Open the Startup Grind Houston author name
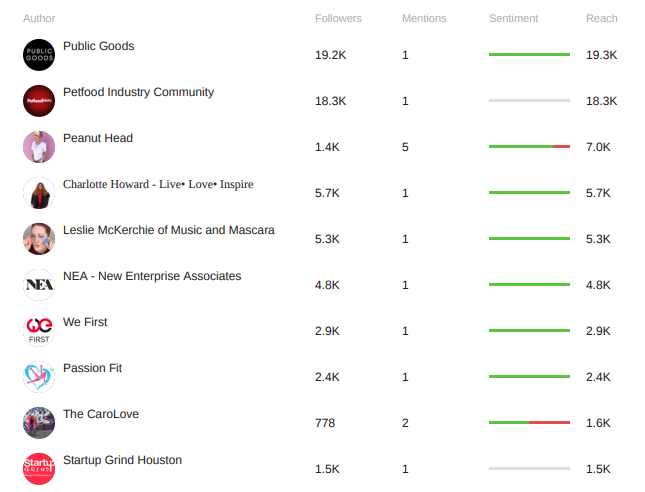Image resolution: width=645 pixels, height=492 pixels. coord(123,460)
